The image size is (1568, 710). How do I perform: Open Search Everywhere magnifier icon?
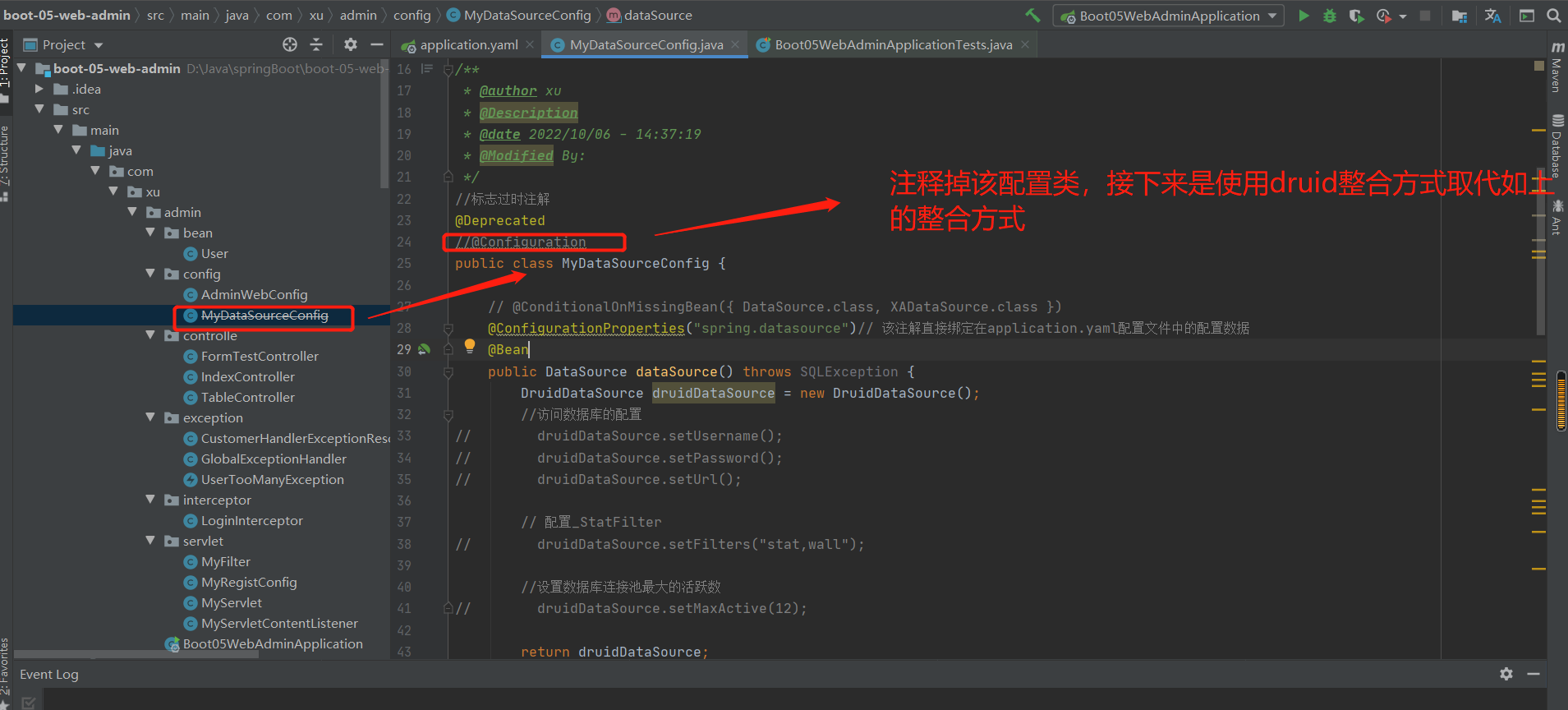(1554, 16)
